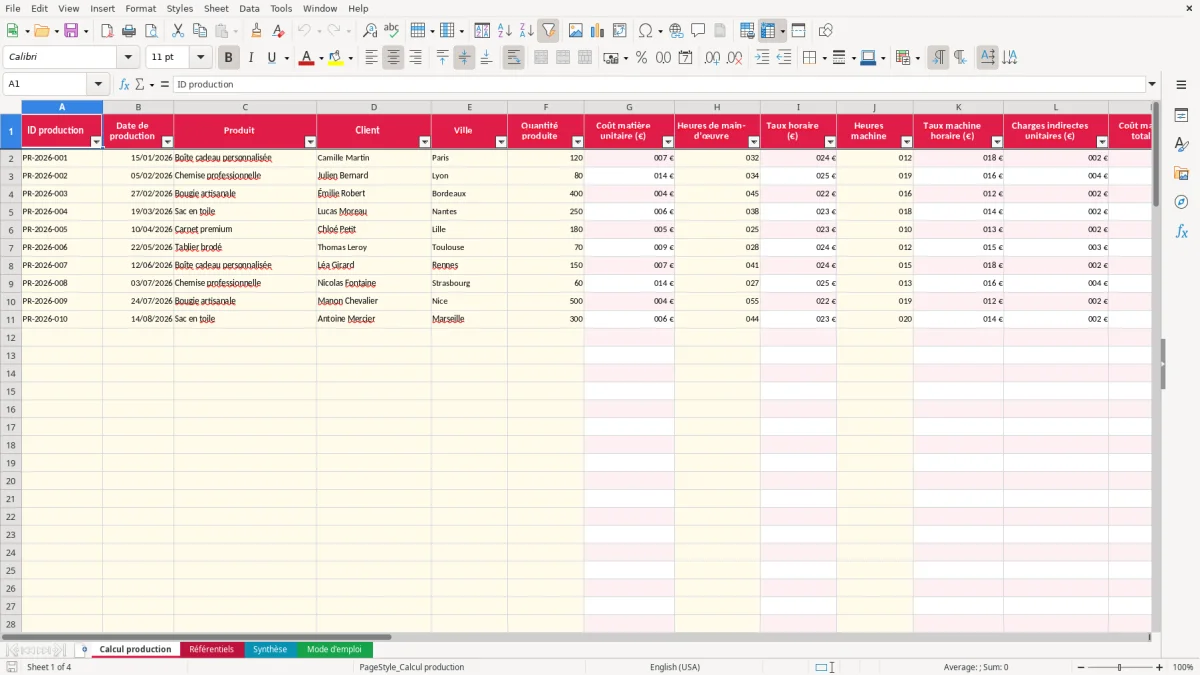Open the Function Wizard fx icon
Image resolution: width=1200 pixels, height=675 pixels.
pos(124,85)
